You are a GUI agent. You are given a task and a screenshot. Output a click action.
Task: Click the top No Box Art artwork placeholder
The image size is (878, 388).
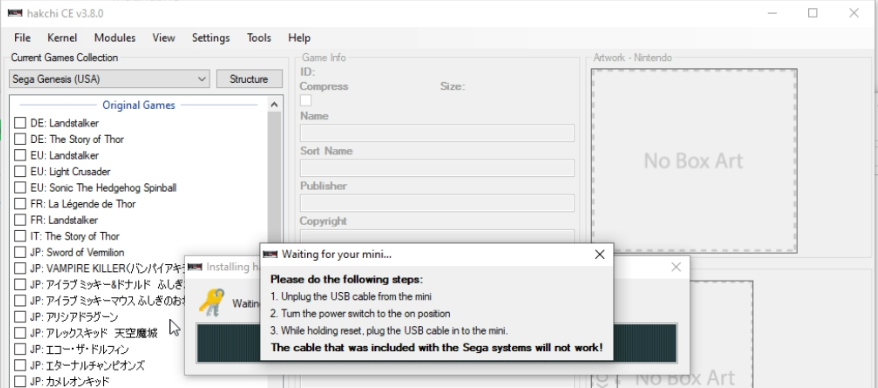tap(694, 161)
